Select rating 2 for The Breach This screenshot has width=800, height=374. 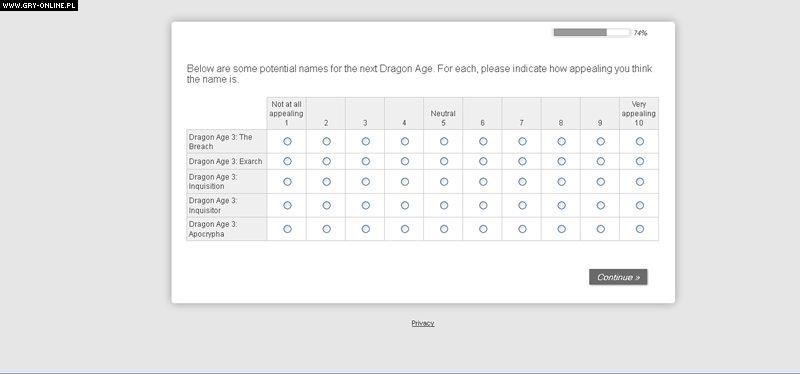pyautogui.click(x=327, y=141)
